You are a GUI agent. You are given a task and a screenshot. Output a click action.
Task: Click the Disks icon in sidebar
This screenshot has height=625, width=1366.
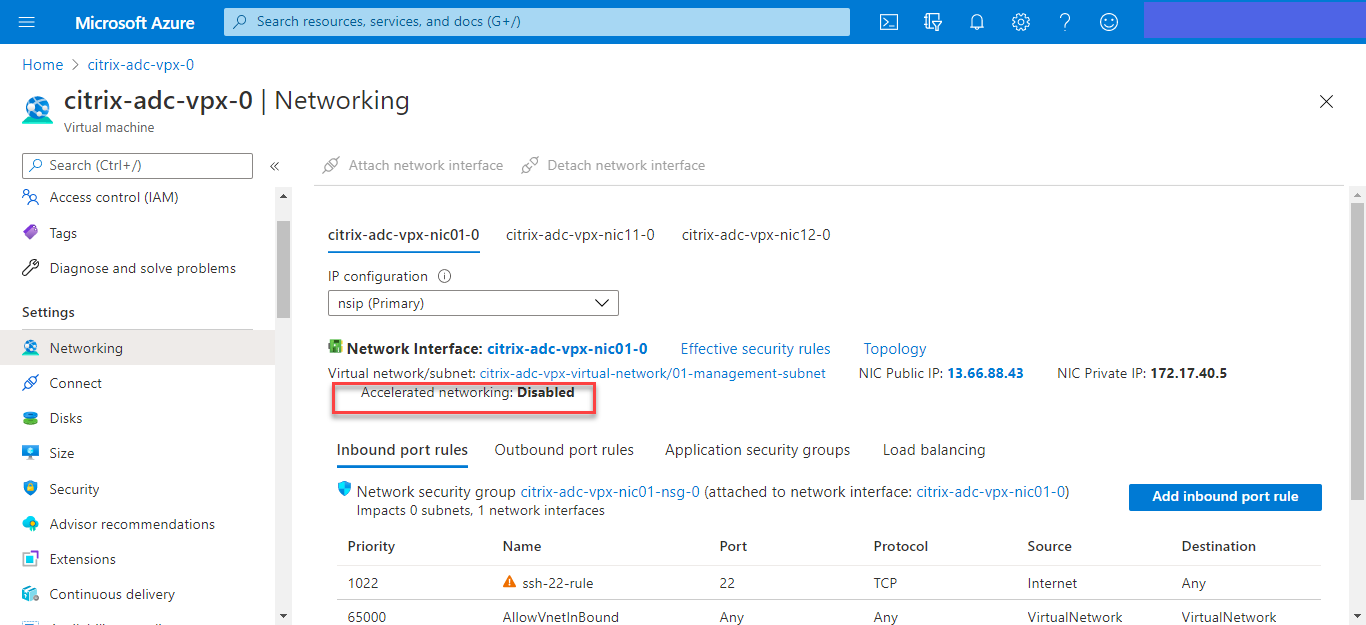(31, 418)
